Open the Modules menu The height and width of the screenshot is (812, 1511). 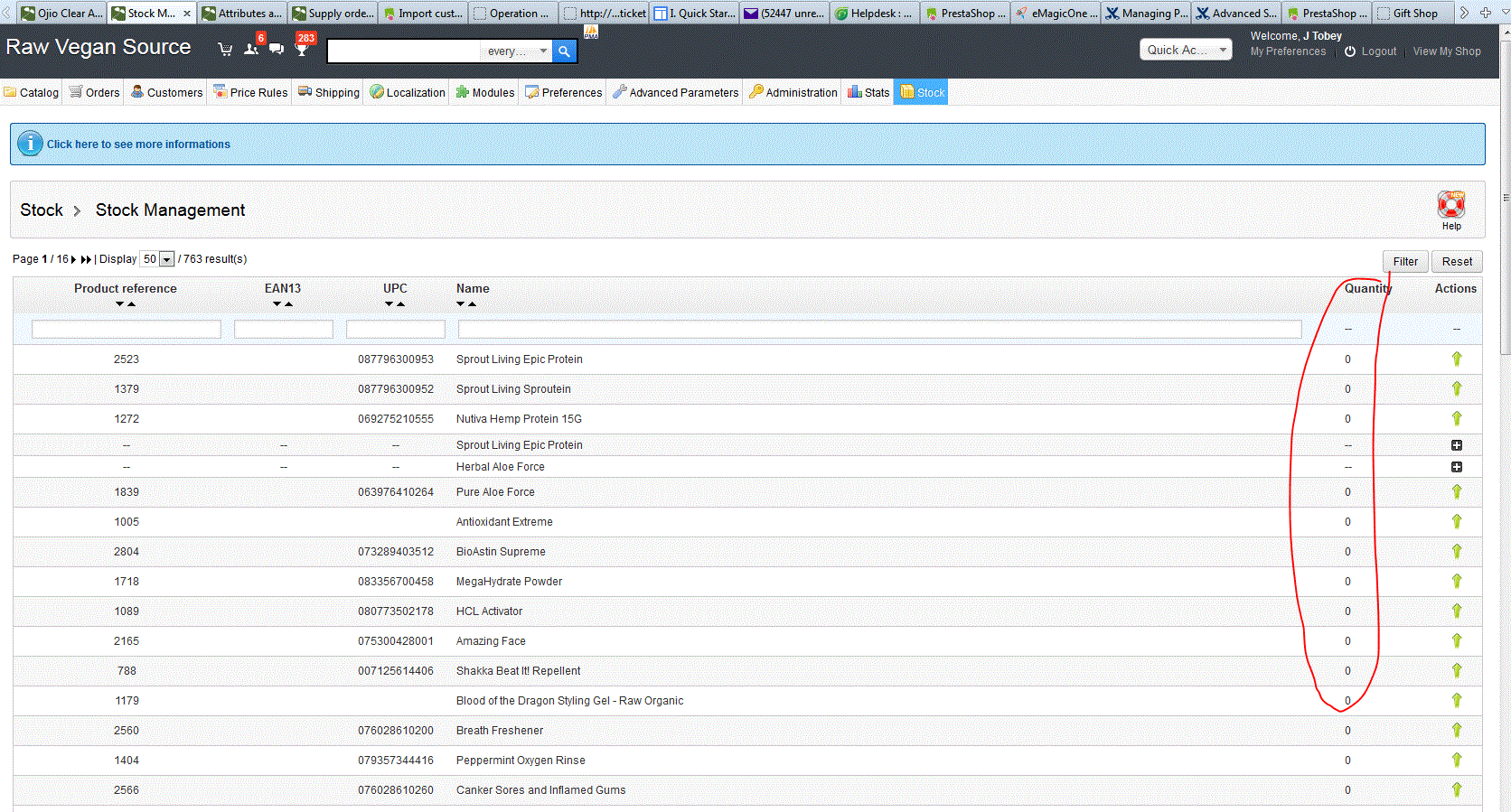click(485, 92)
